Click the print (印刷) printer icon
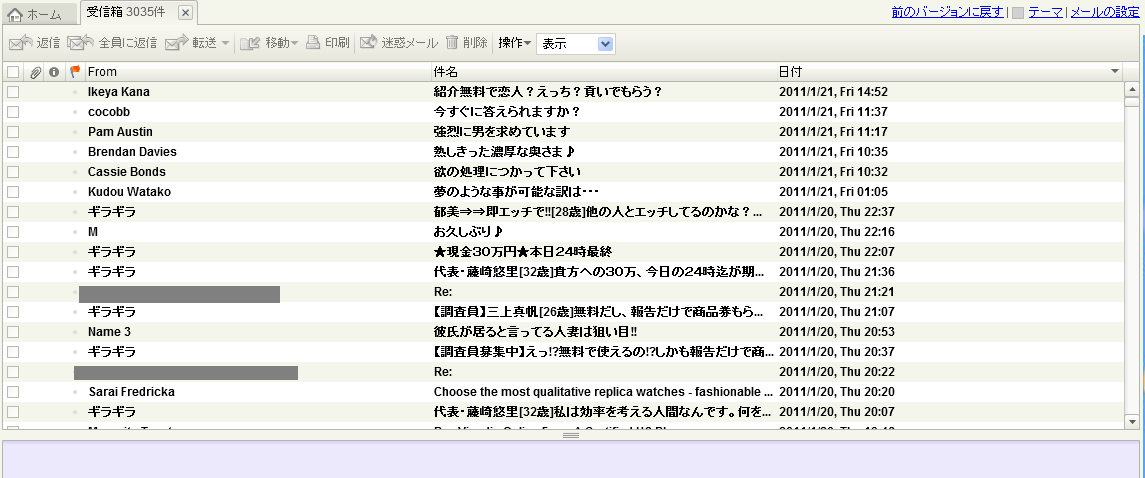1145x478 pixels. click(313, 43)
